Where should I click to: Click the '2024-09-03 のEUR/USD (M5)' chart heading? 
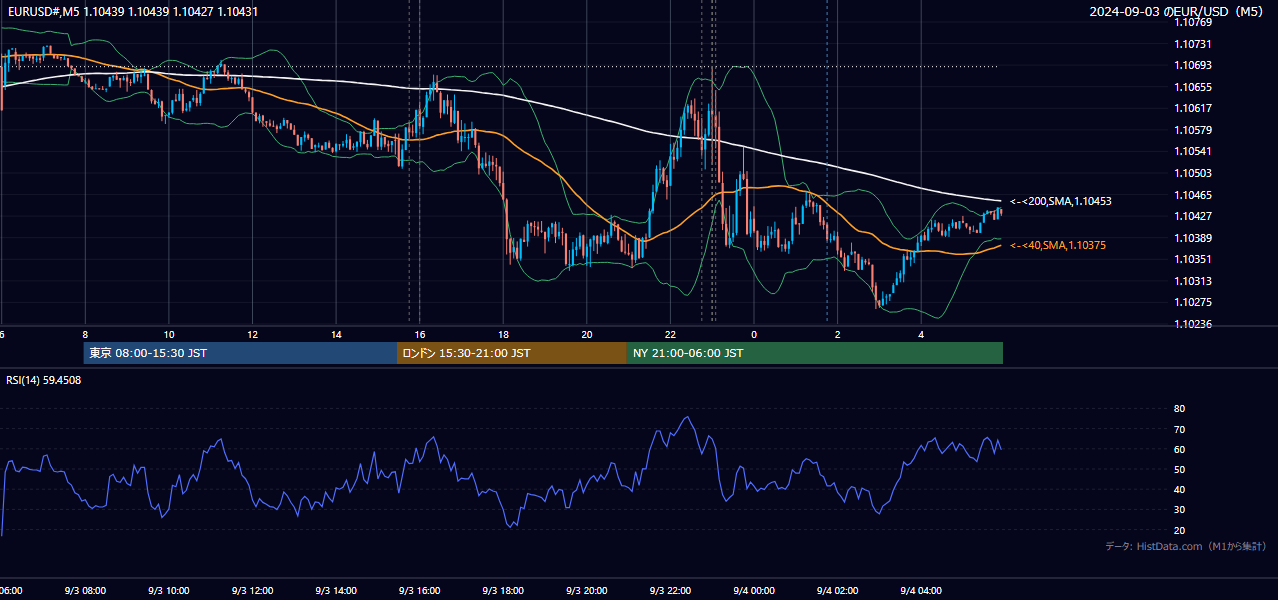[x=1177, y=11]
